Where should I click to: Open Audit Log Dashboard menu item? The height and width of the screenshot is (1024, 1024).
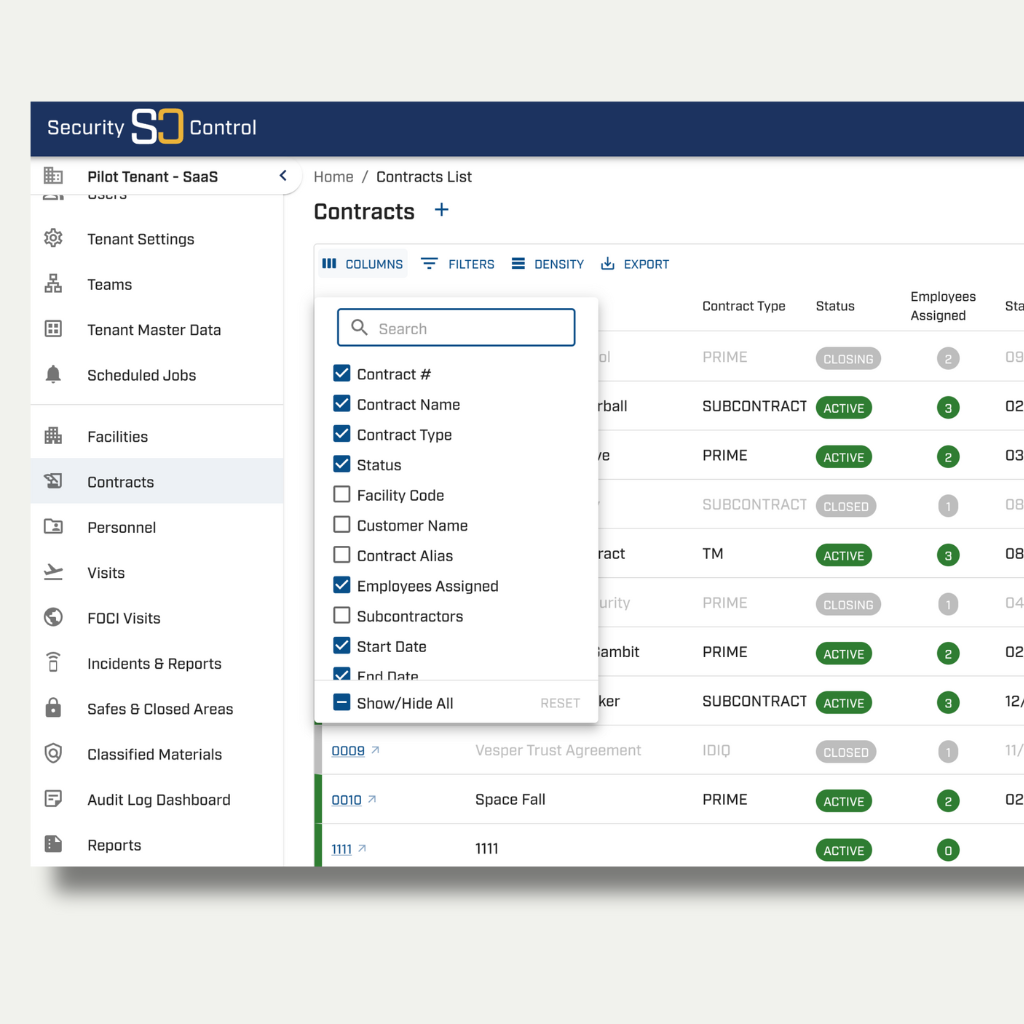158,800
